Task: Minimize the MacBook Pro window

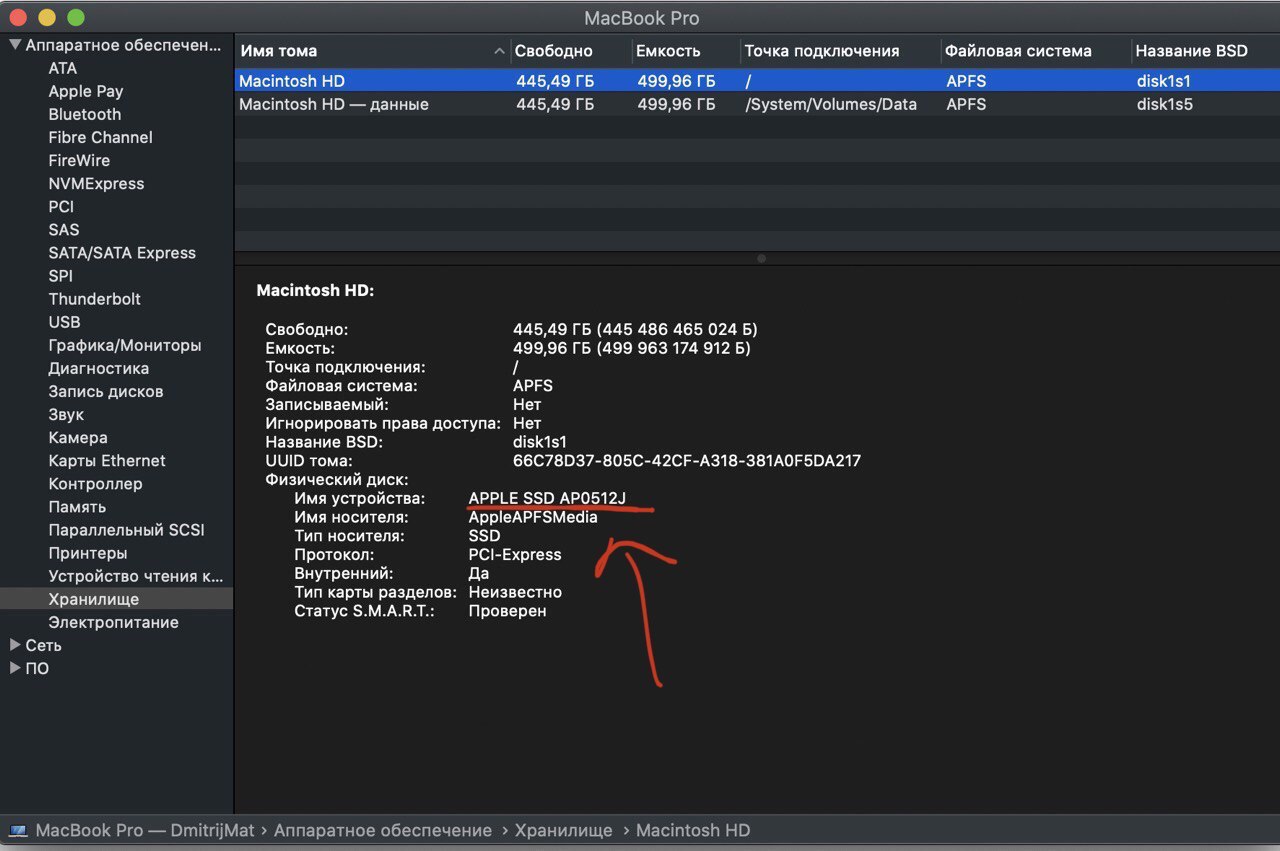Action: coord(47,18)
